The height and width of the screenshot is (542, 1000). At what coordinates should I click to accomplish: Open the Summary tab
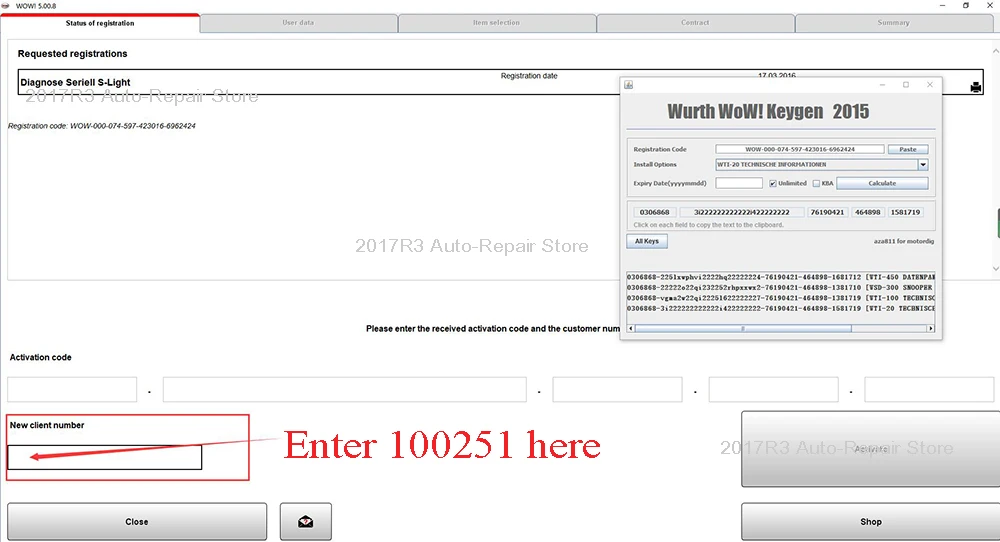point(893,23)
